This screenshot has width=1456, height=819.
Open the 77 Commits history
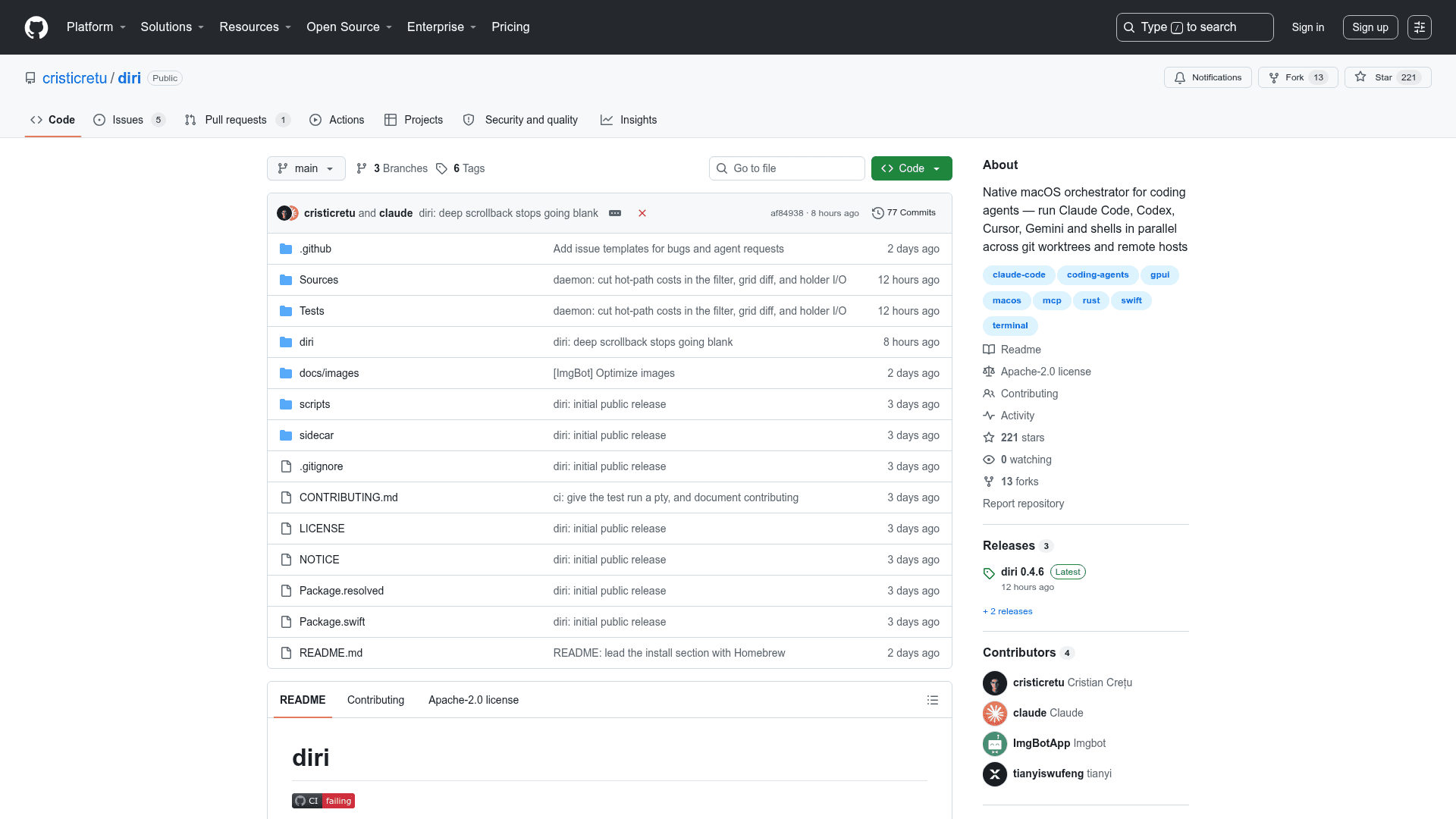(x=904, y=213)
